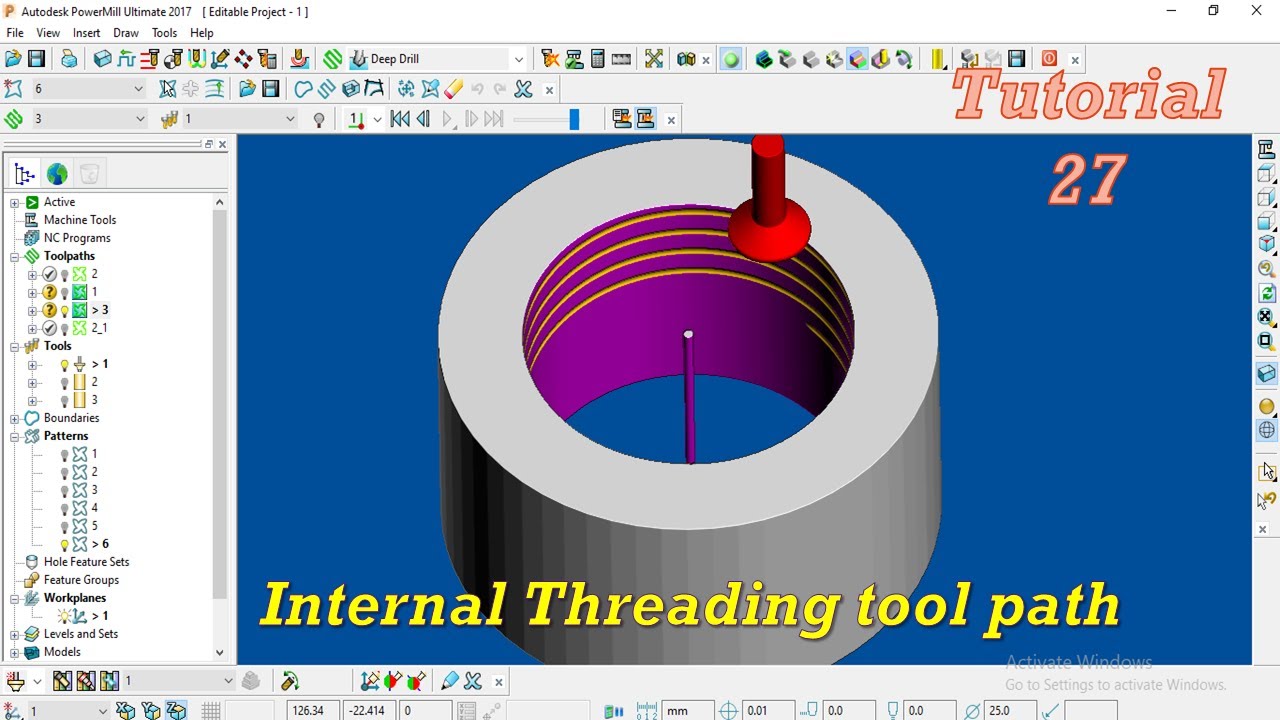Click the measure ruler icon
The height and width of the screenshot is (720, 1280).
click(x=621, y=59)
